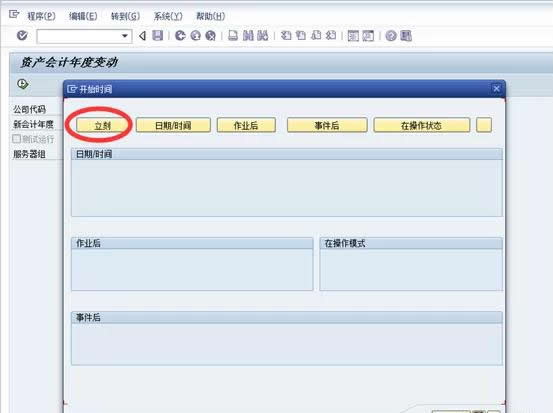The width and height of the screenshot is (553, 413).
Task: Toggle the 测试运行 checkbox
Action: pos(17,139)
